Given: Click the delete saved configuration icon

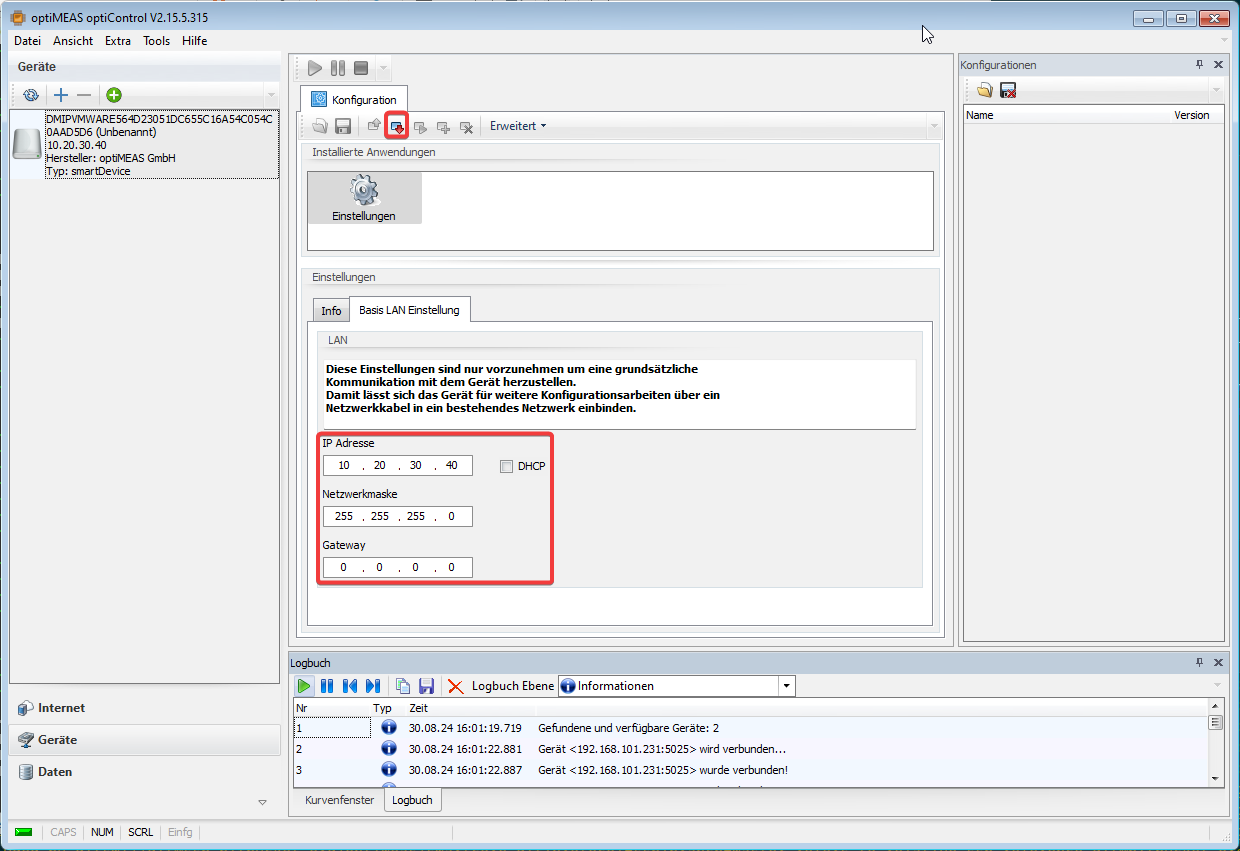Looking at the screenshot, I should click(1008, 91).
